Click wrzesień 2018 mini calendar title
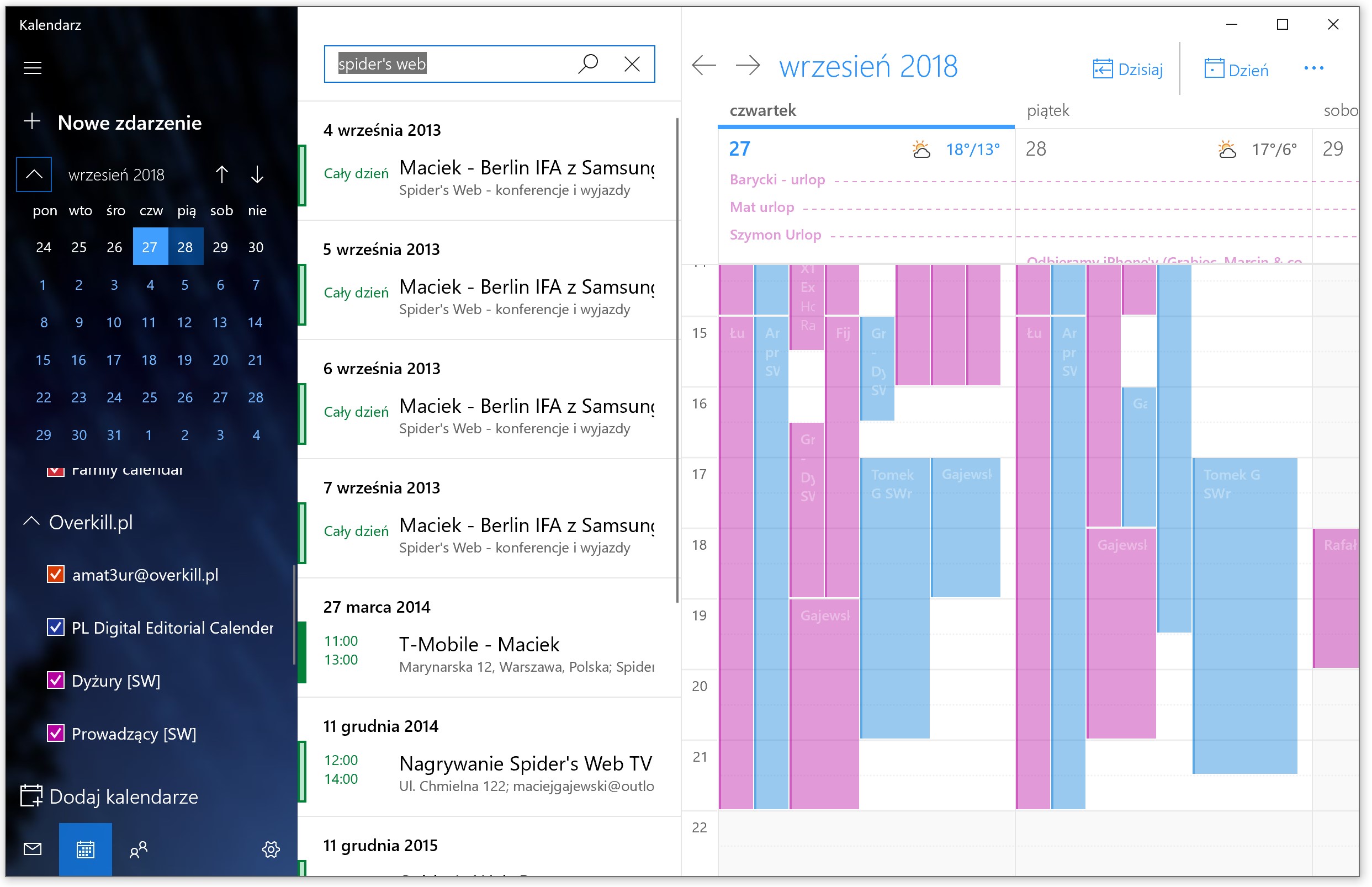This screenshot has height=887, width=1372. (x=116, y=174)
